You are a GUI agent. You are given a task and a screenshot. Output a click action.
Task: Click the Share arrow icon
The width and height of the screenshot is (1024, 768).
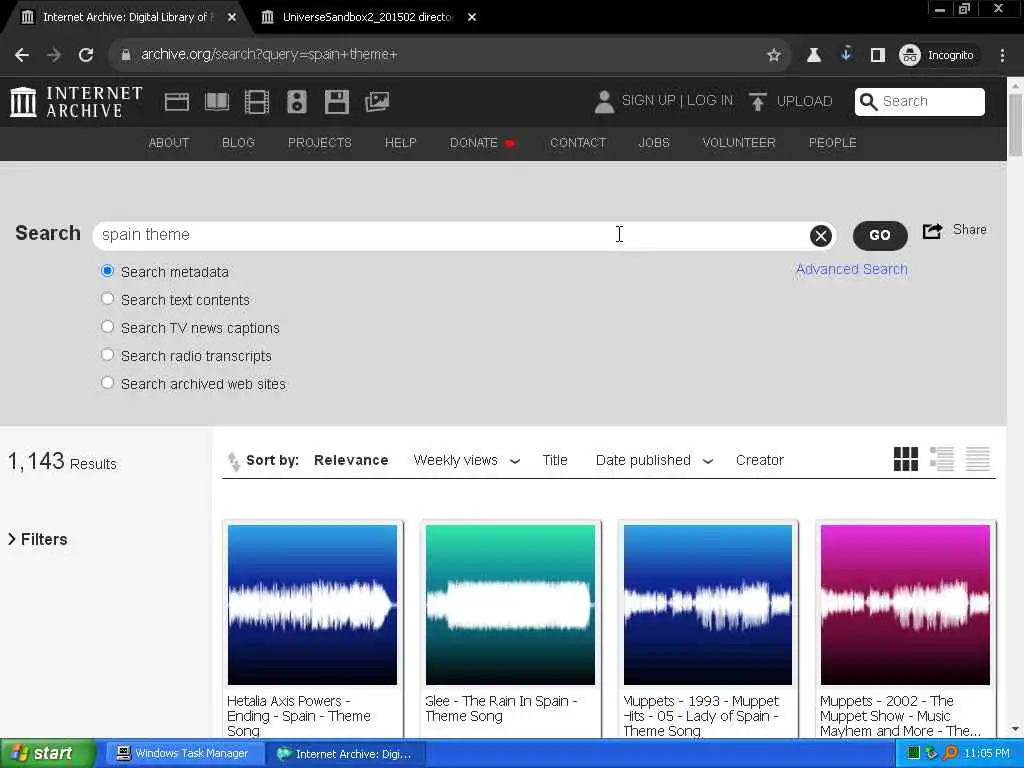933,231
